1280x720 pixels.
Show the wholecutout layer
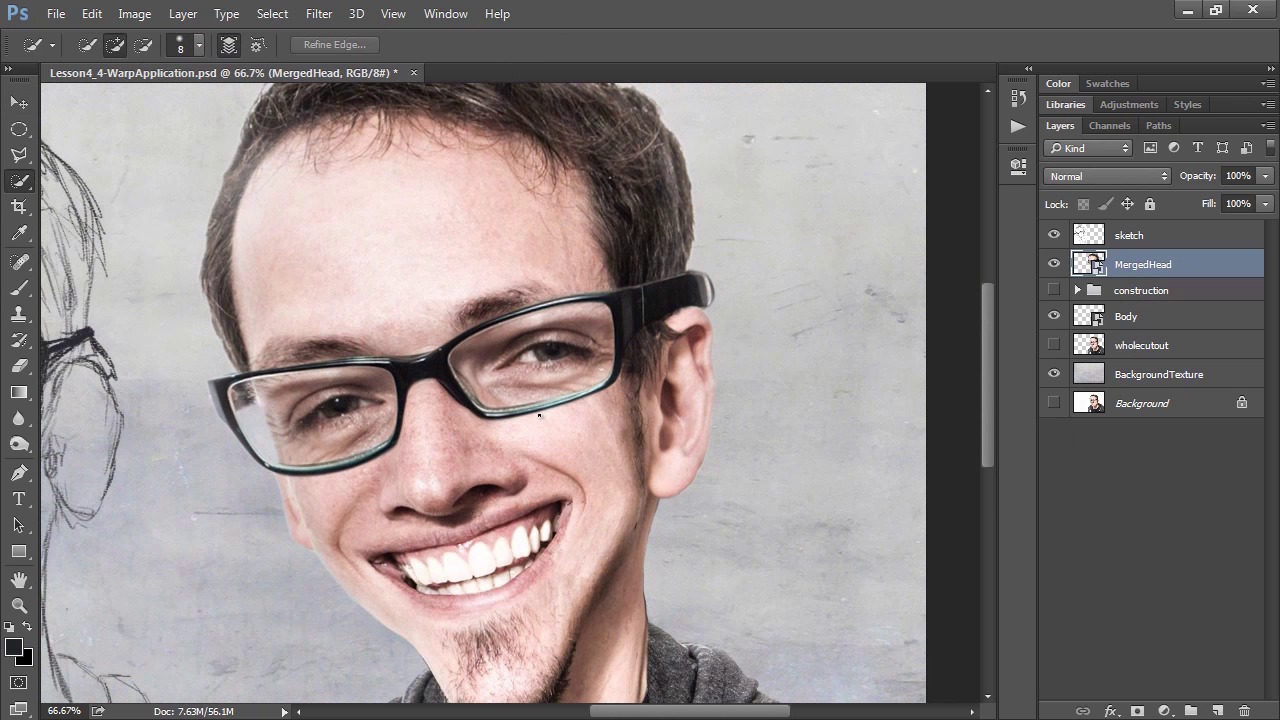(1054, 345)
